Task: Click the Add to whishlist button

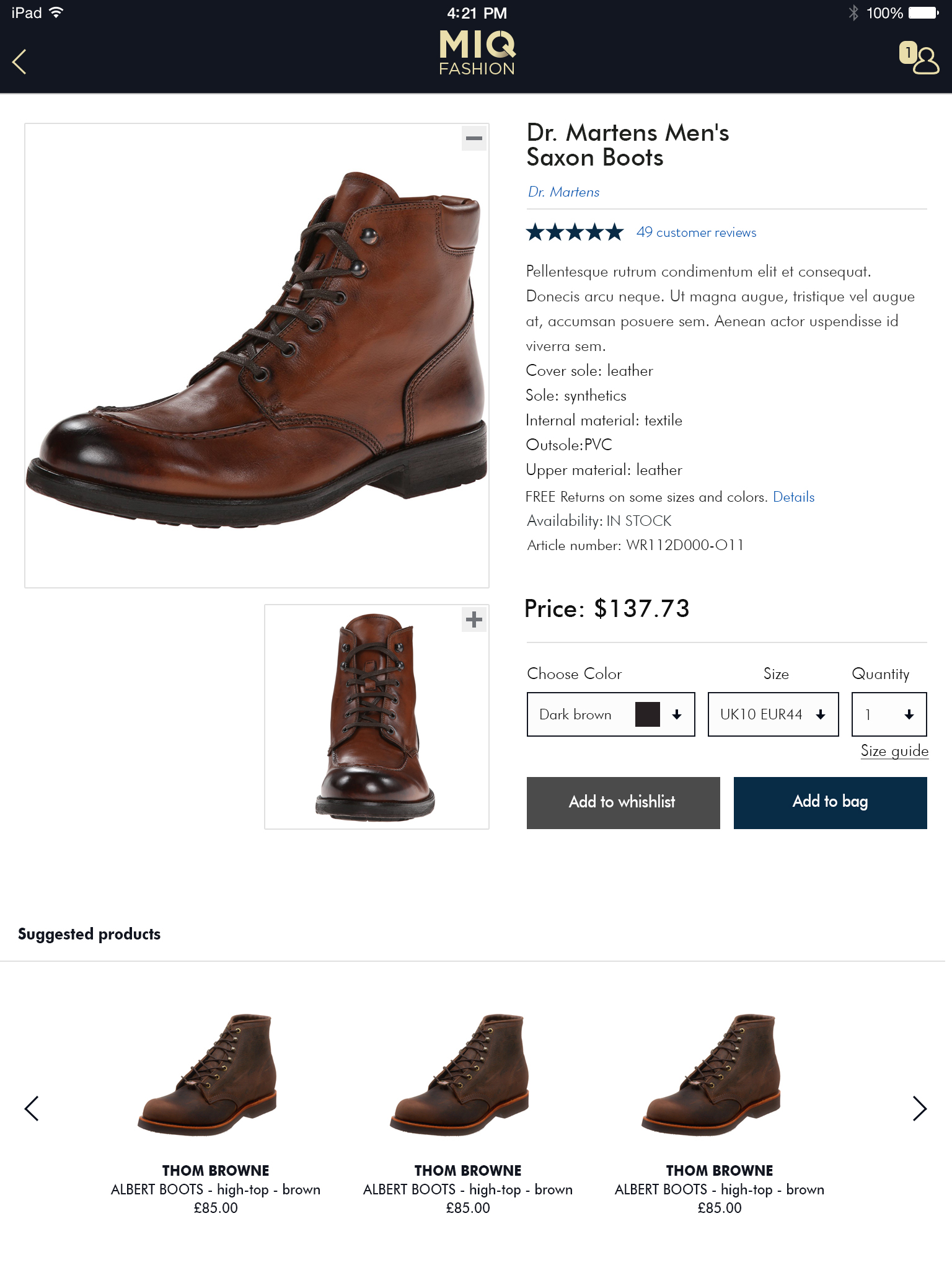Action: pyautogui.click(x=623, y=802)
